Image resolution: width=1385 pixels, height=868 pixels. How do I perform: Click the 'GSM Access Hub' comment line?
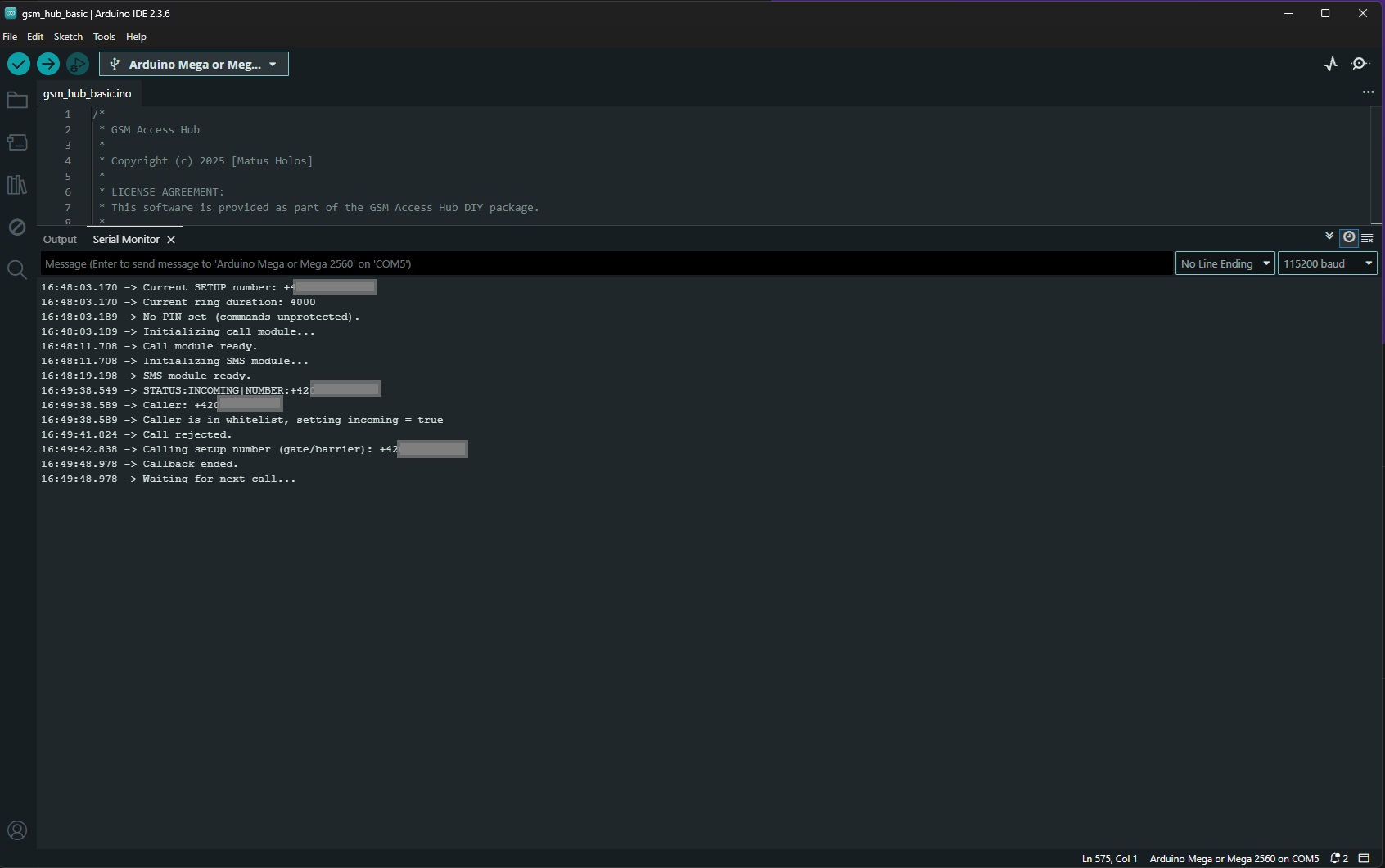click(x=149, y=130)
